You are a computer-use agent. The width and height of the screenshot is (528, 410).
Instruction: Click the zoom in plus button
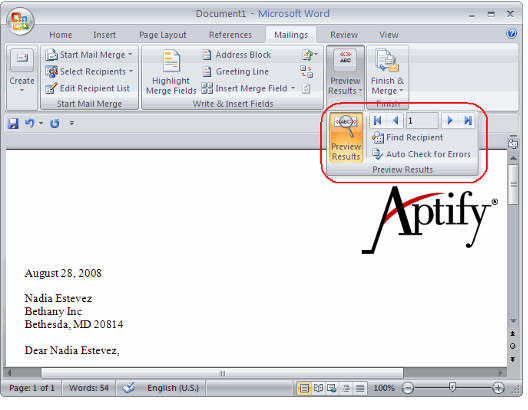point(498,388)
